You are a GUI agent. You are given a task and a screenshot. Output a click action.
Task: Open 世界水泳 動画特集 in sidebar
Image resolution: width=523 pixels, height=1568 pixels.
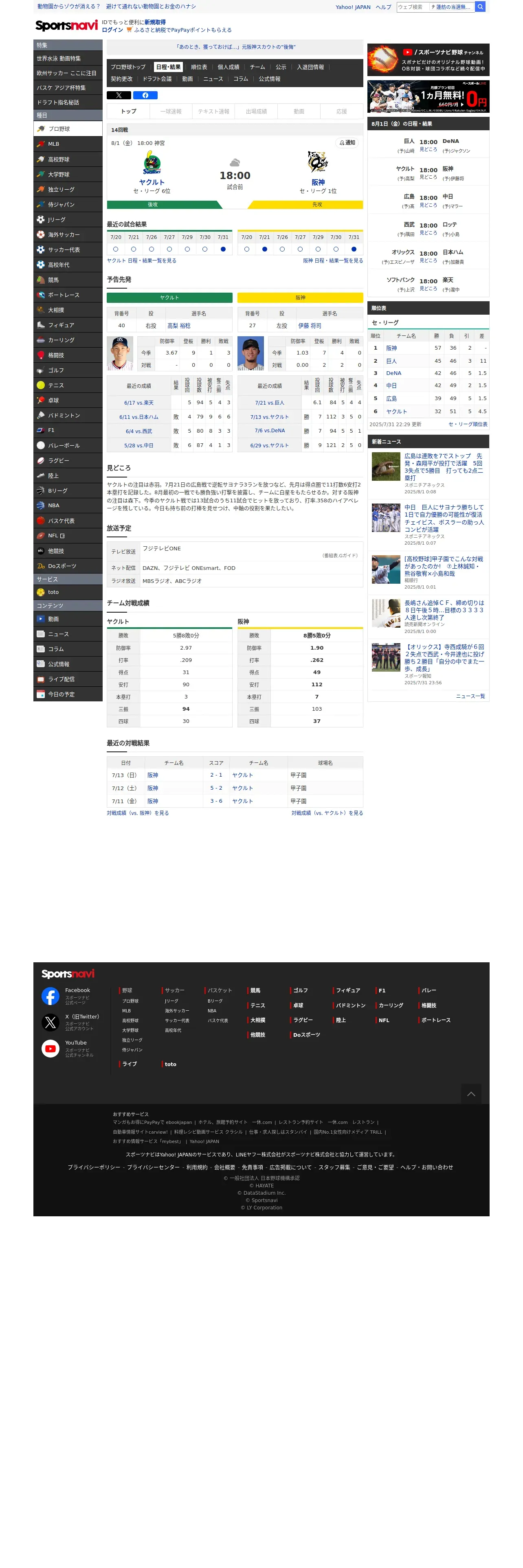point(68,59)
